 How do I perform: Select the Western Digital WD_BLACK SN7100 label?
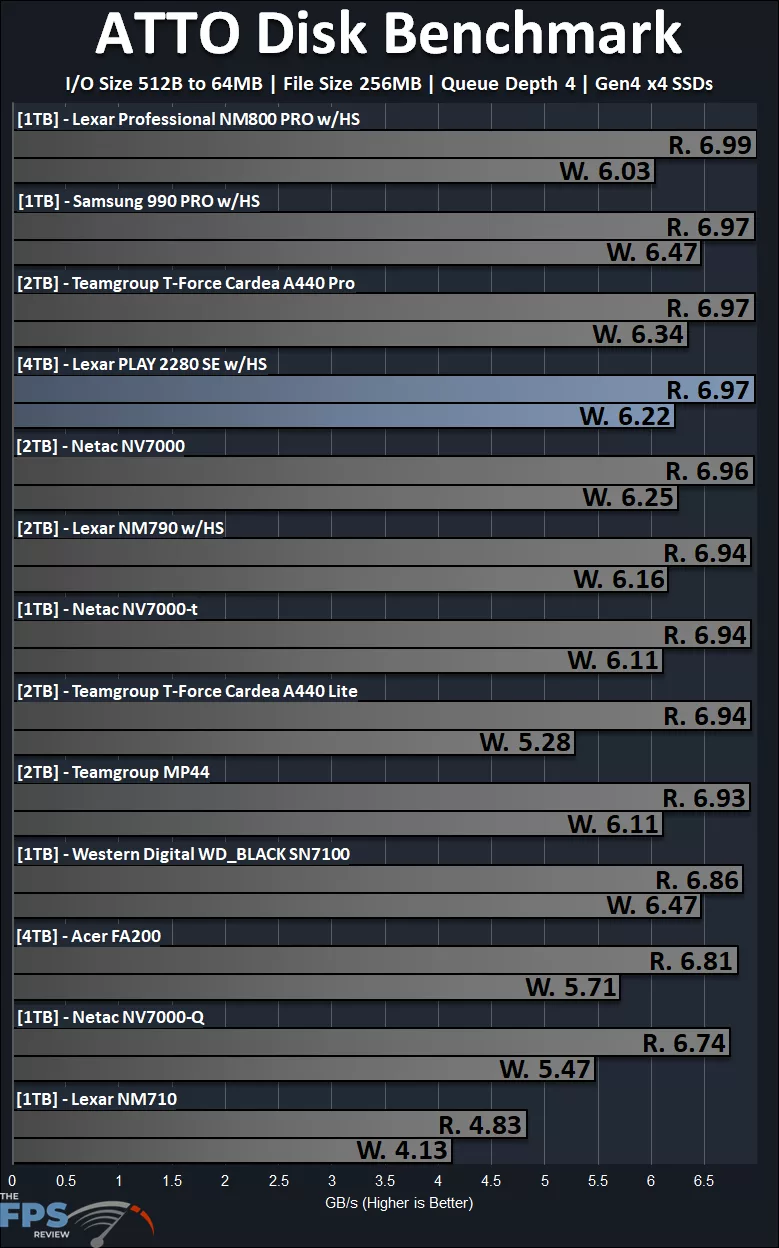[x=183, y=854]
